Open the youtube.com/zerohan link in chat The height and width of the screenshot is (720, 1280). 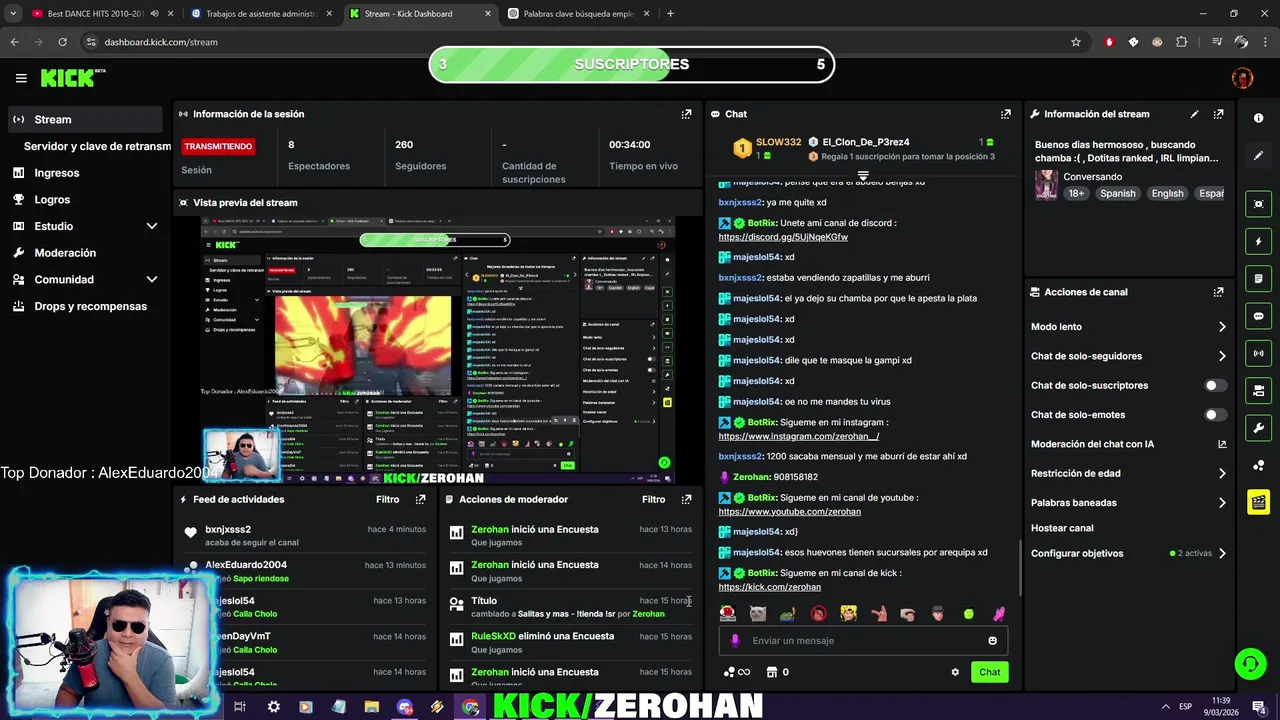click(x=789, y=511)
